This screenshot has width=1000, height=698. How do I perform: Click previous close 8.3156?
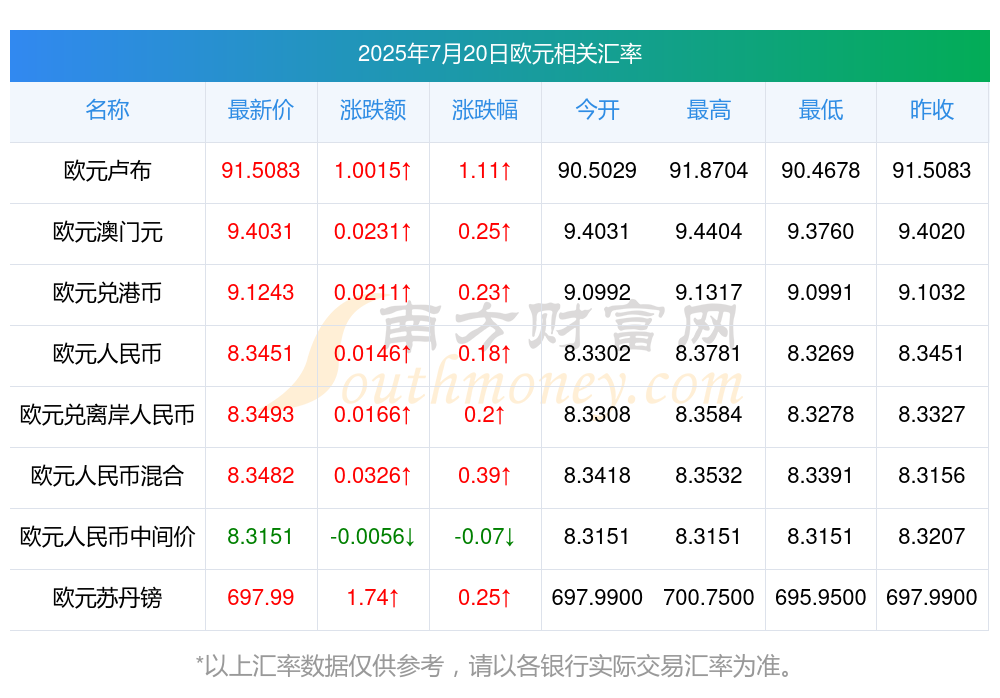click(932, 475)
